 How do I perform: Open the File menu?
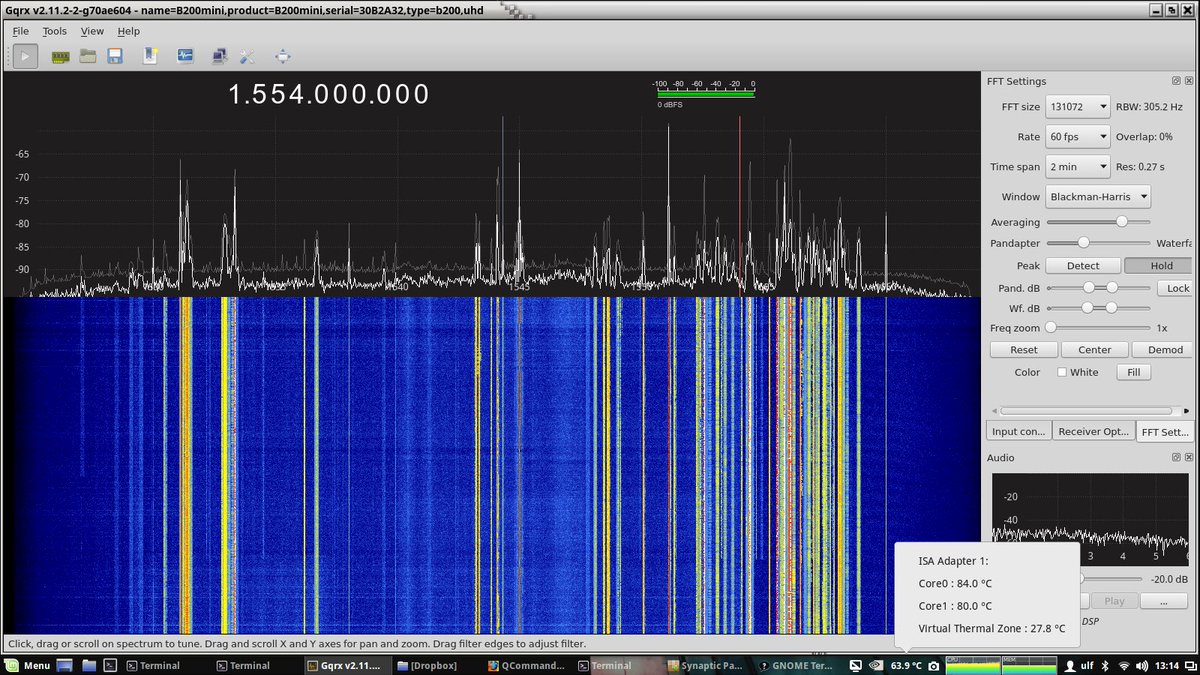point(21,31)
